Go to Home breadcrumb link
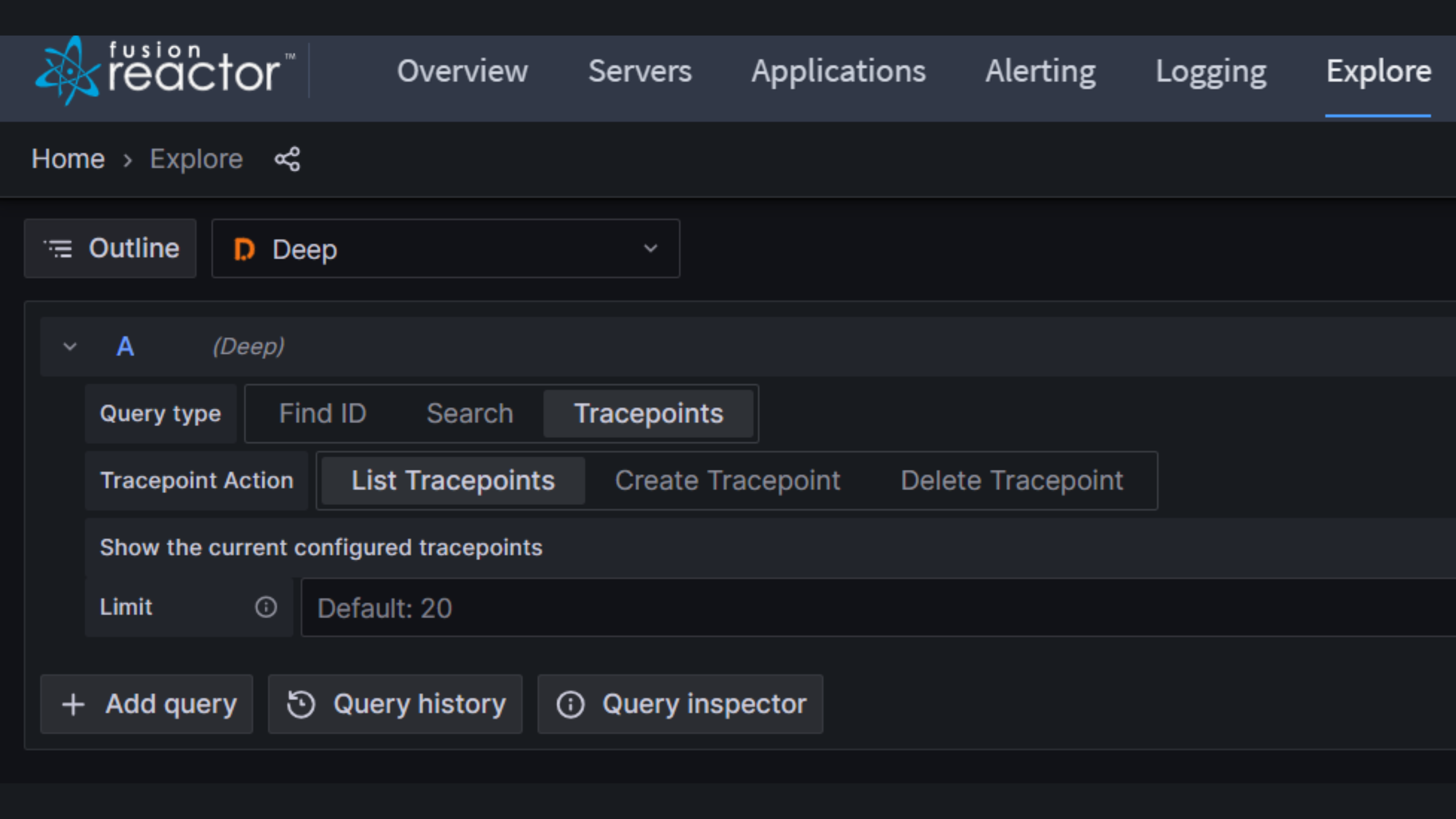This screenshot has height=819, width=1456. pos(68,159)
